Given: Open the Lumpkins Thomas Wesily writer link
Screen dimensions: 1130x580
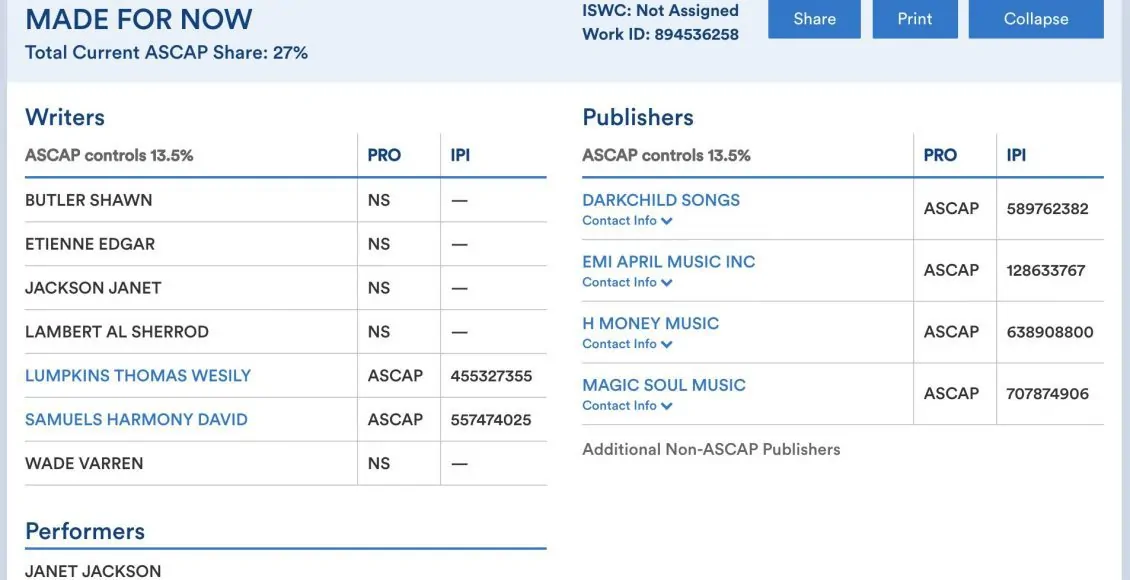Looking at the screenshot, I should (138, 376).
